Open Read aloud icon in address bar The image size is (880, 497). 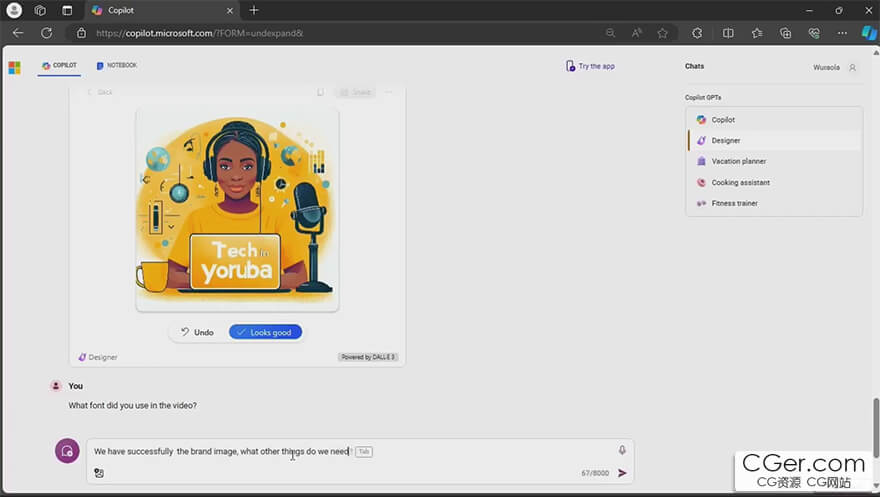click(636, 33)
